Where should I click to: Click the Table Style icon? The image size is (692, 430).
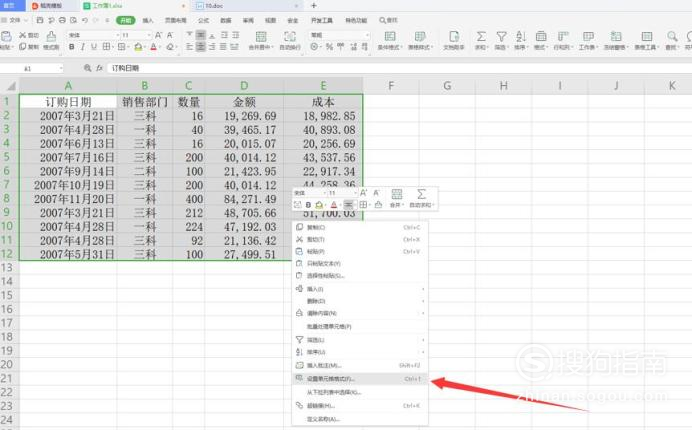(420, 36)
